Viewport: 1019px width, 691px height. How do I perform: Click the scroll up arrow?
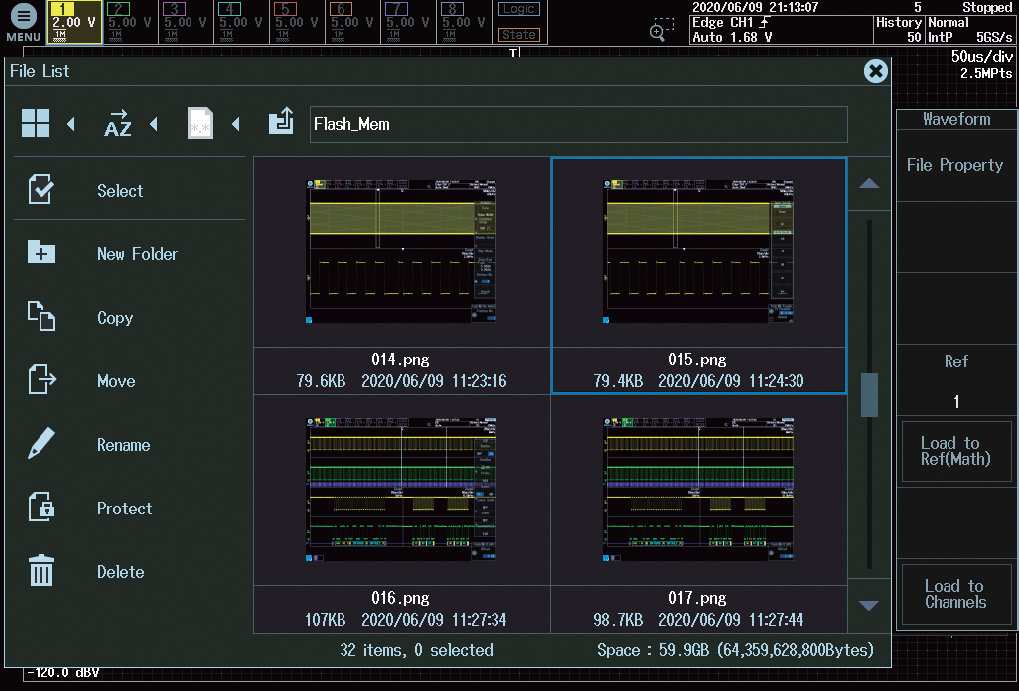coord(869,183)
